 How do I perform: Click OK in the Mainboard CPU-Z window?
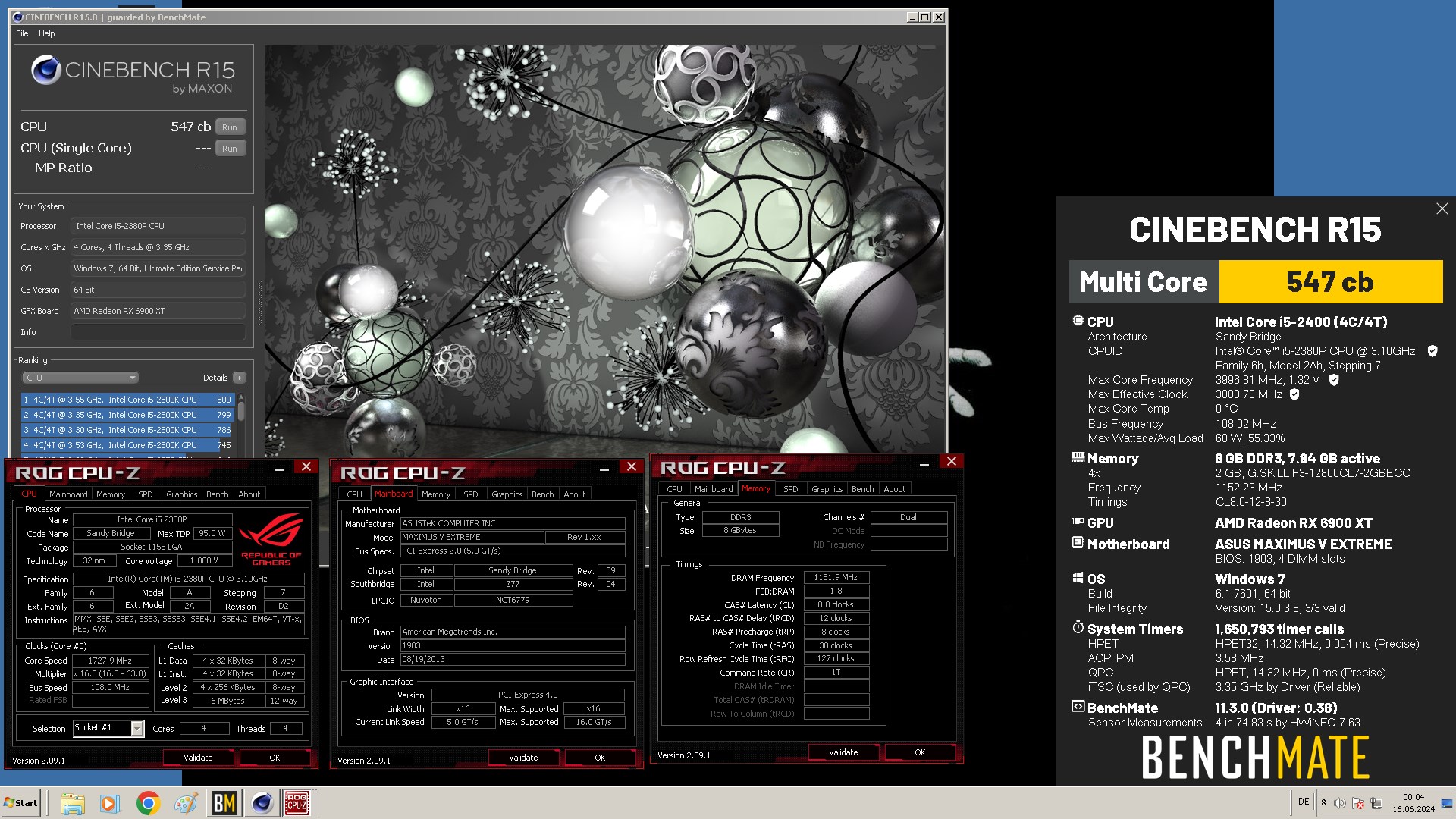[x=600, y=758]
